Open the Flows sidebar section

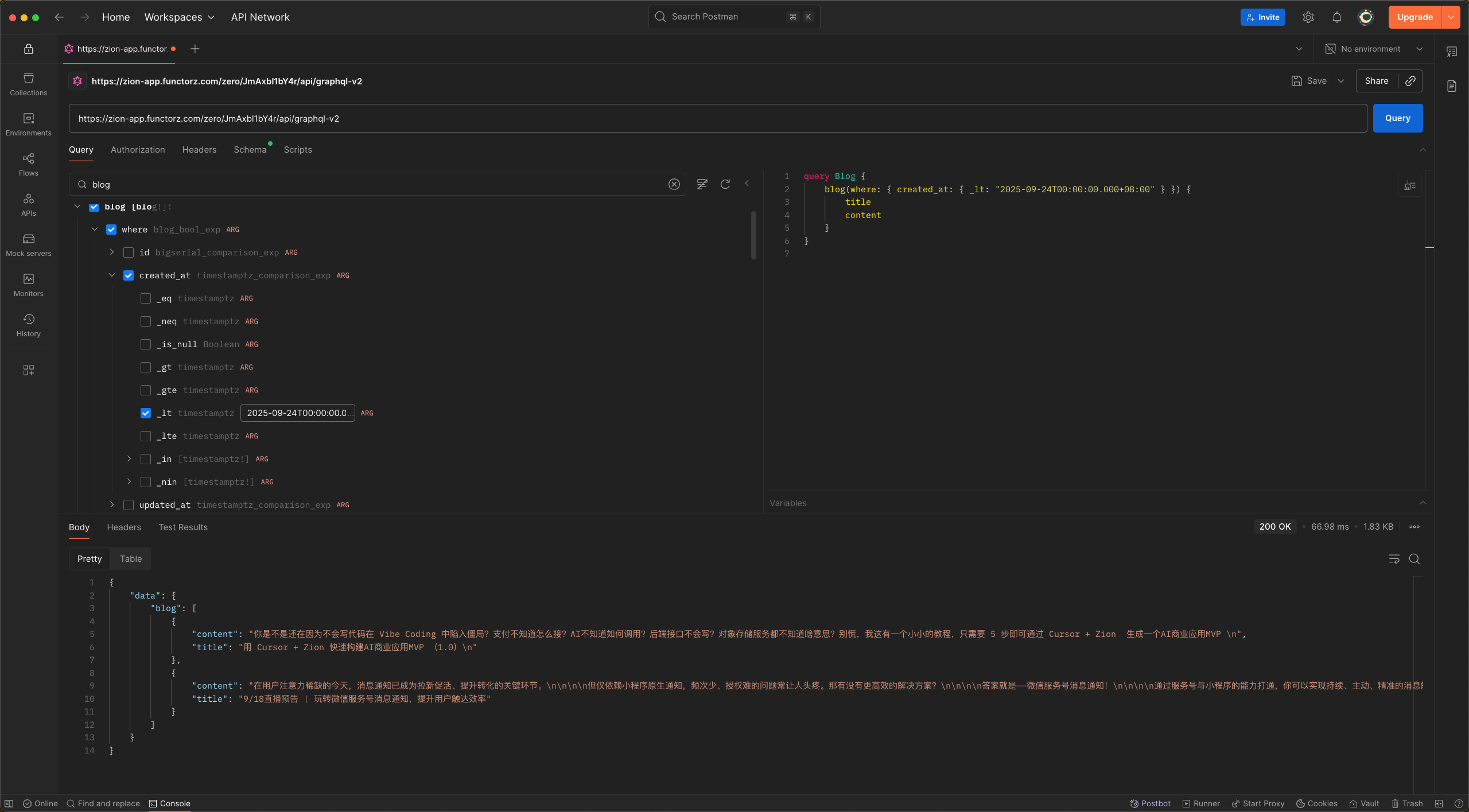coord(28,164)
